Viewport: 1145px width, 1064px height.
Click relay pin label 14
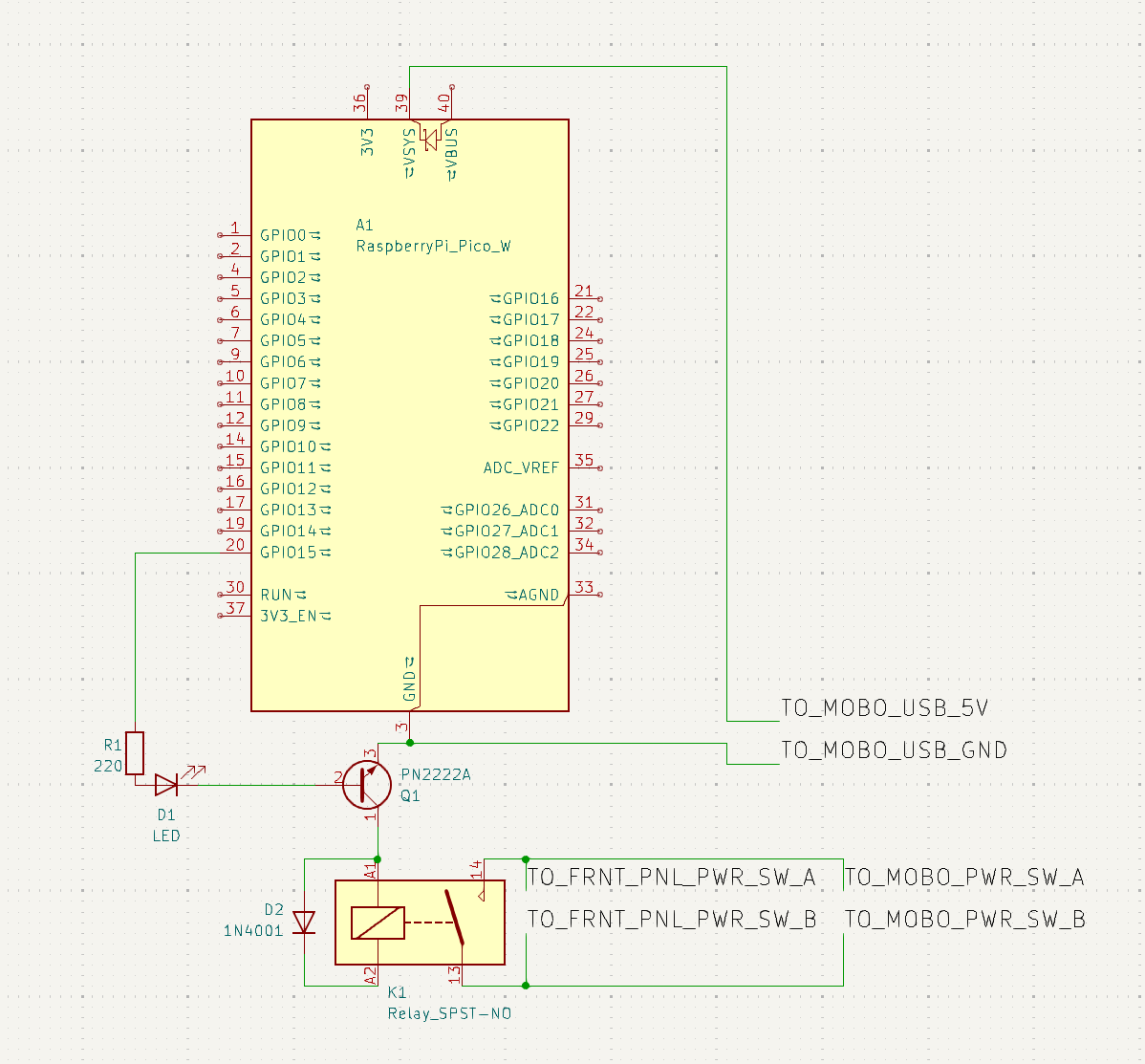point(476,869)
